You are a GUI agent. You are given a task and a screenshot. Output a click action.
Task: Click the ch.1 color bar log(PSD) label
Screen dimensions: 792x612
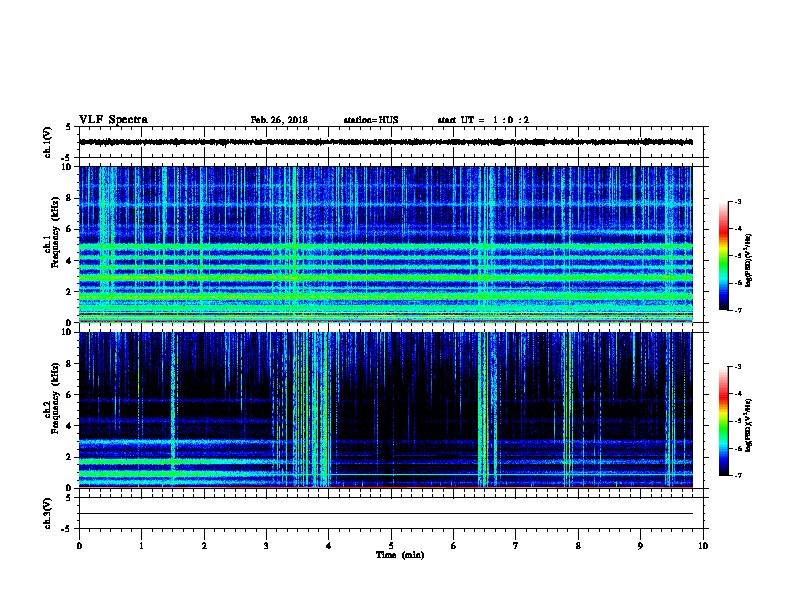(x=749, y=260)
